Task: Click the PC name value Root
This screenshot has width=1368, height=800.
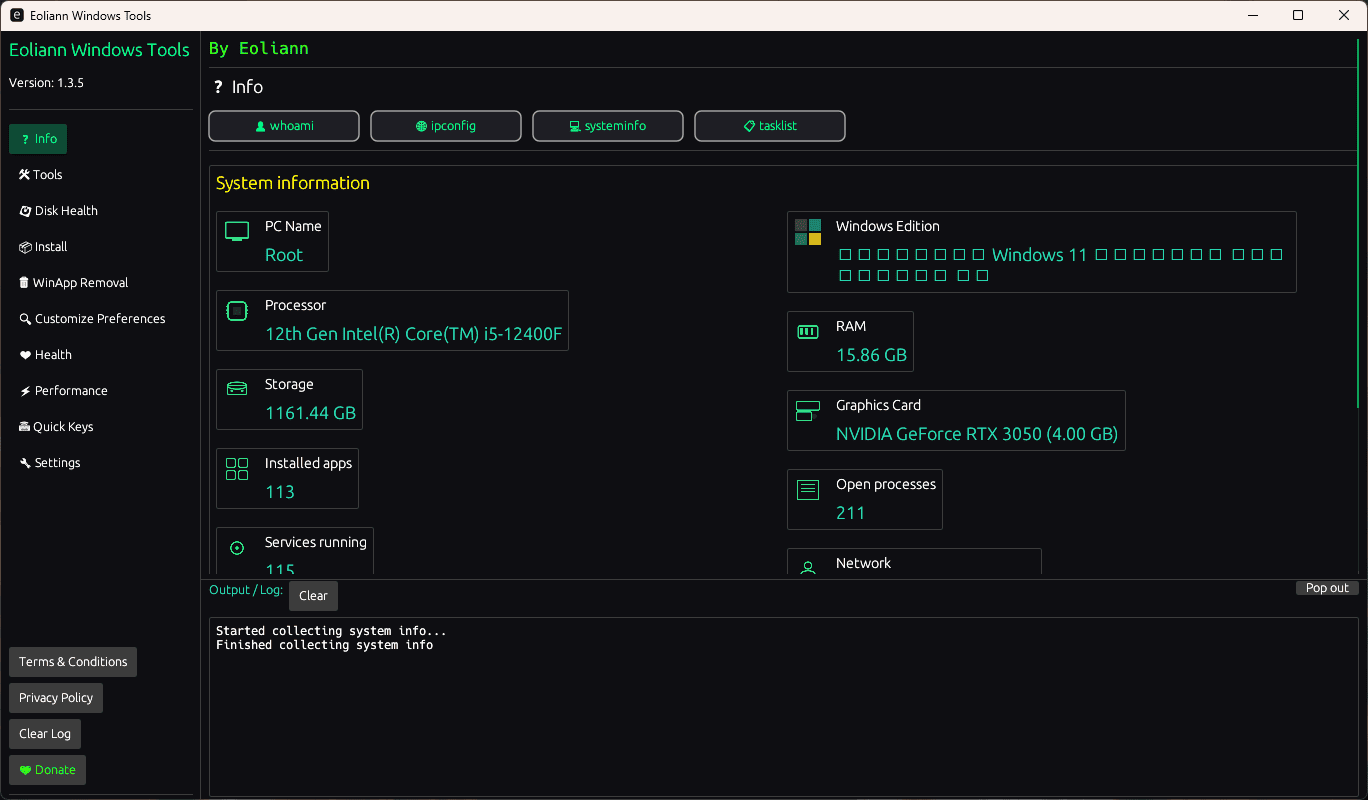Action: pyautogui.click(x=284, y=255)
